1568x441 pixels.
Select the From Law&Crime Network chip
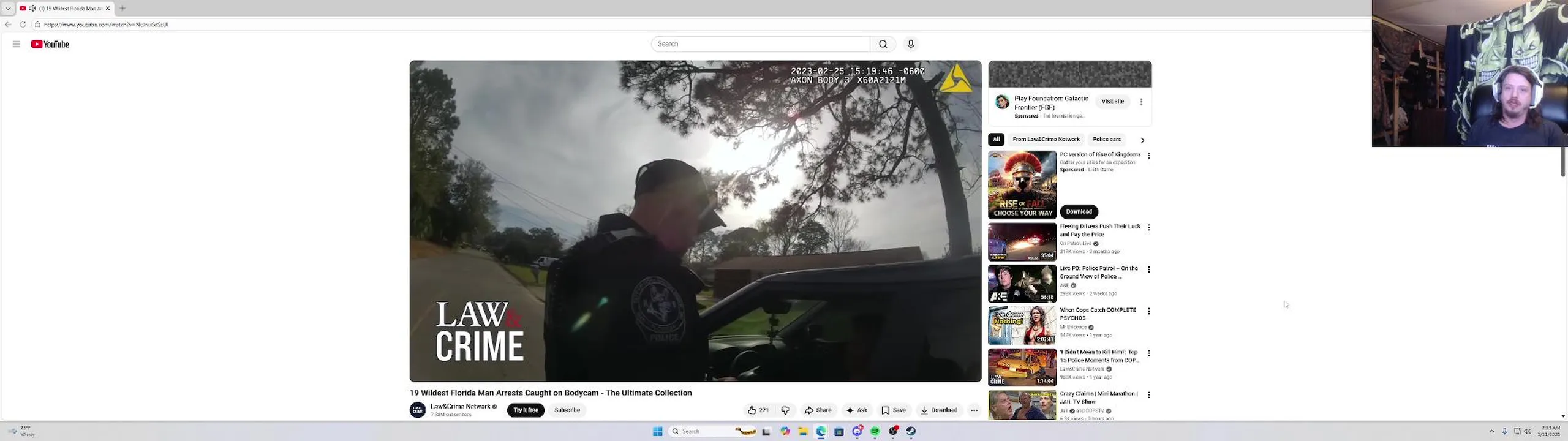1046,140
